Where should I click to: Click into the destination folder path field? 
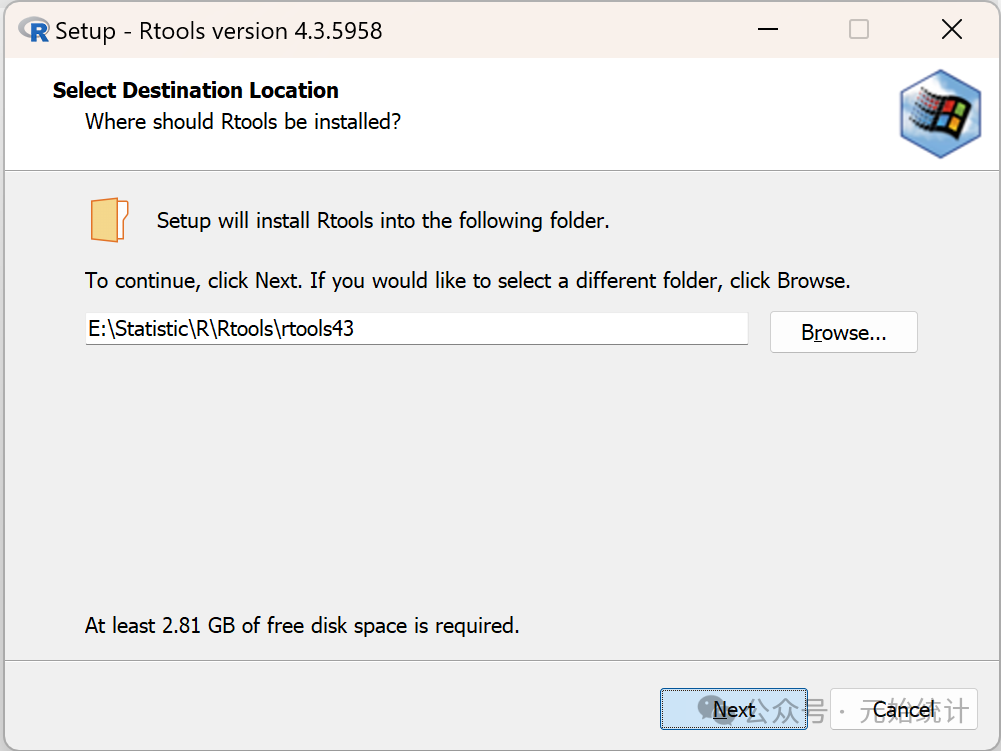tap(416, 329)
